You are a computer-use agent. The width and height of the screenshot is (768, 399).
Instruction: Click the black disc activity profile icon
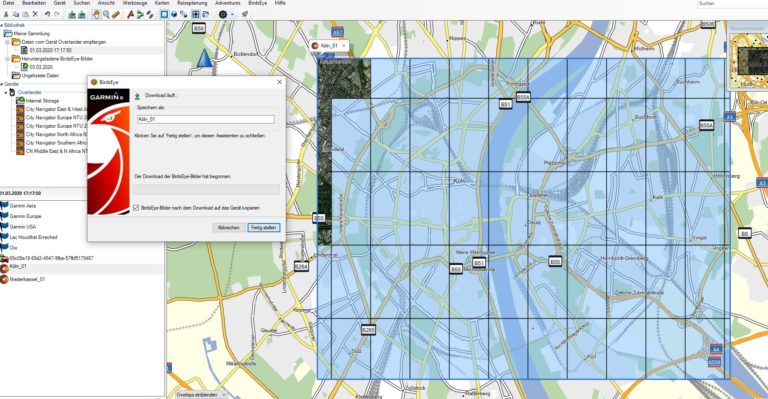pos(223,15)
